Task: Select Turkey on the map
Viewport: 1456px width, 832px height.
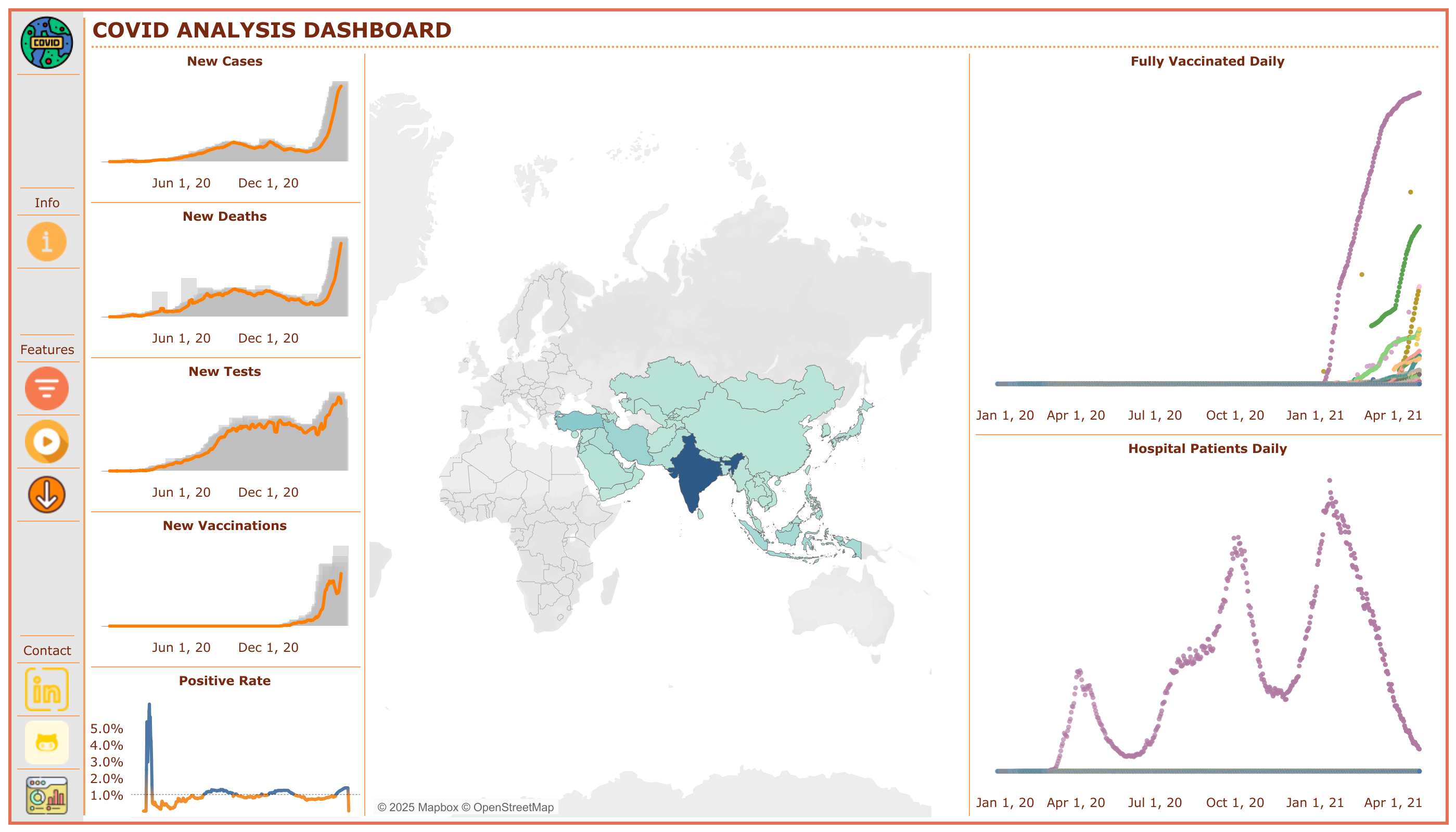Action: tap(580, 421)
